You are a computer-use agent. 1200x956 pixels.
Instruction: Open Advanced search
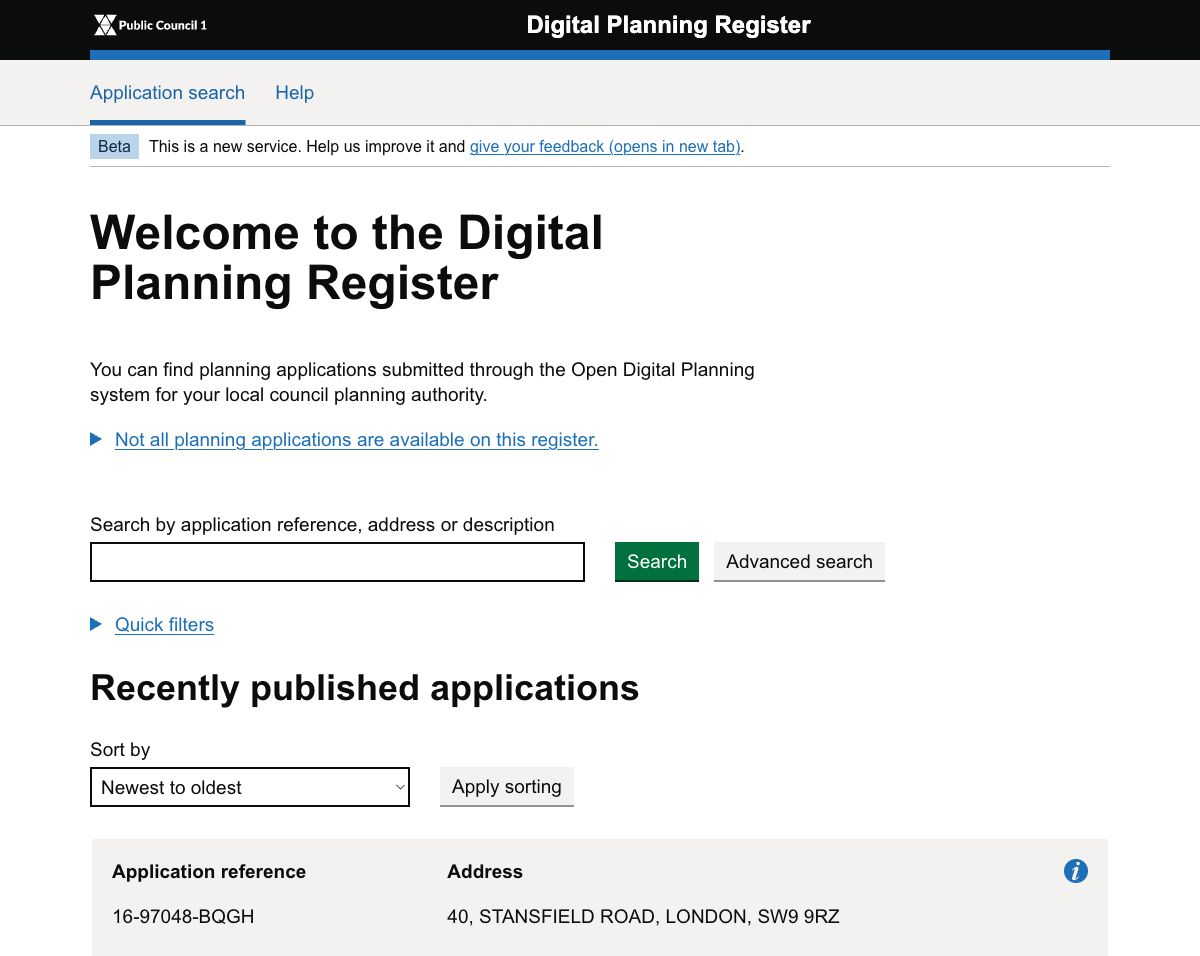[799, 561]
